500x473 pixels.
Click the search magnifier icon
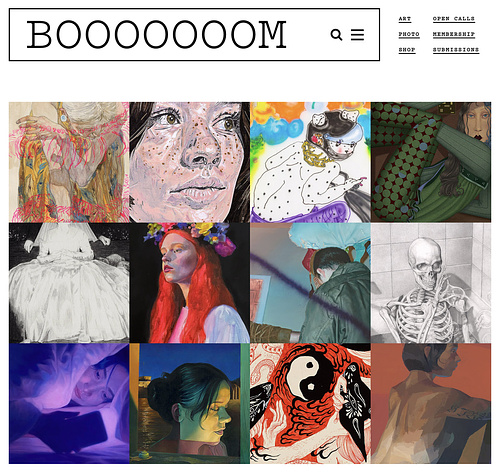336,35
